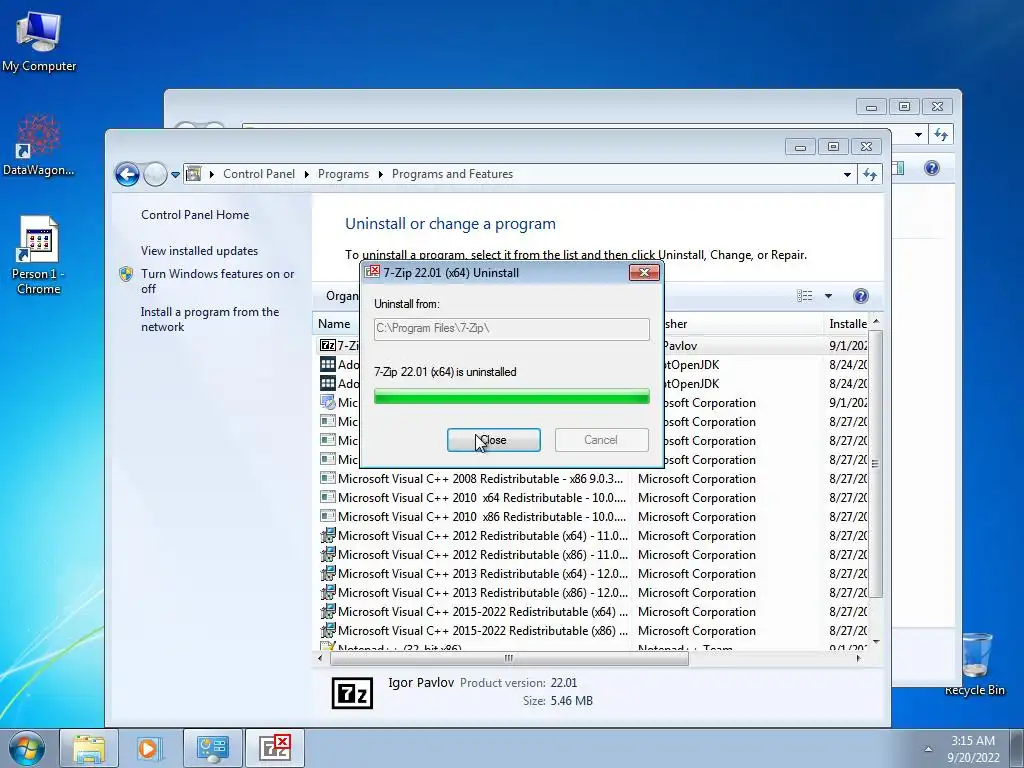Click help icon in the background window
This screenshot has height=768, width=1024.
(932, 168)
